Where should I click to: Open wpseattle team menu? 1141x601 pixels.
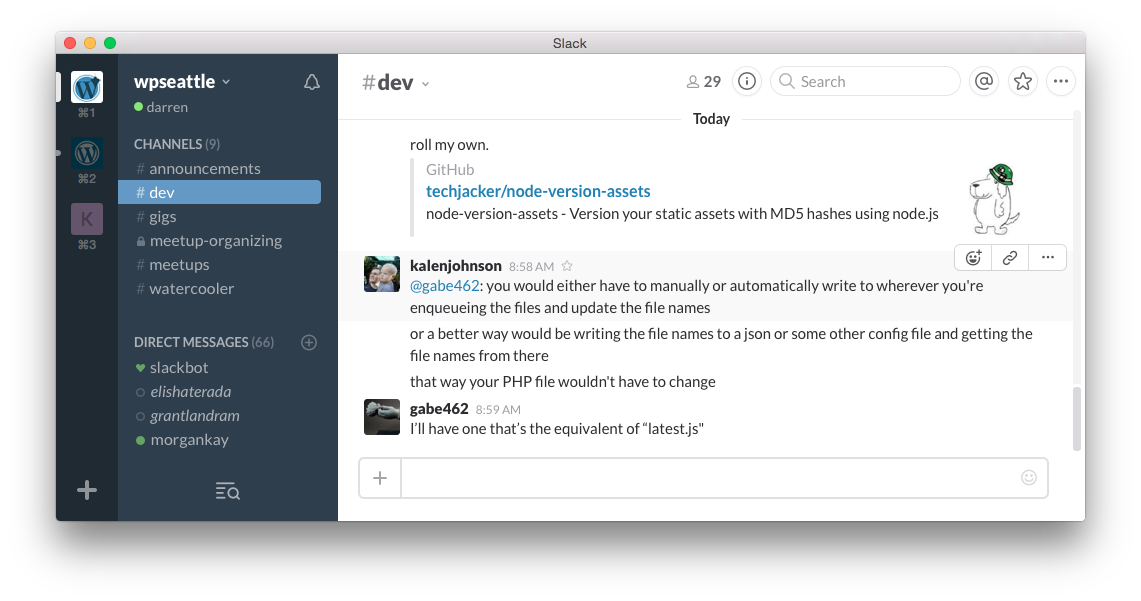(x=182, y=81)
